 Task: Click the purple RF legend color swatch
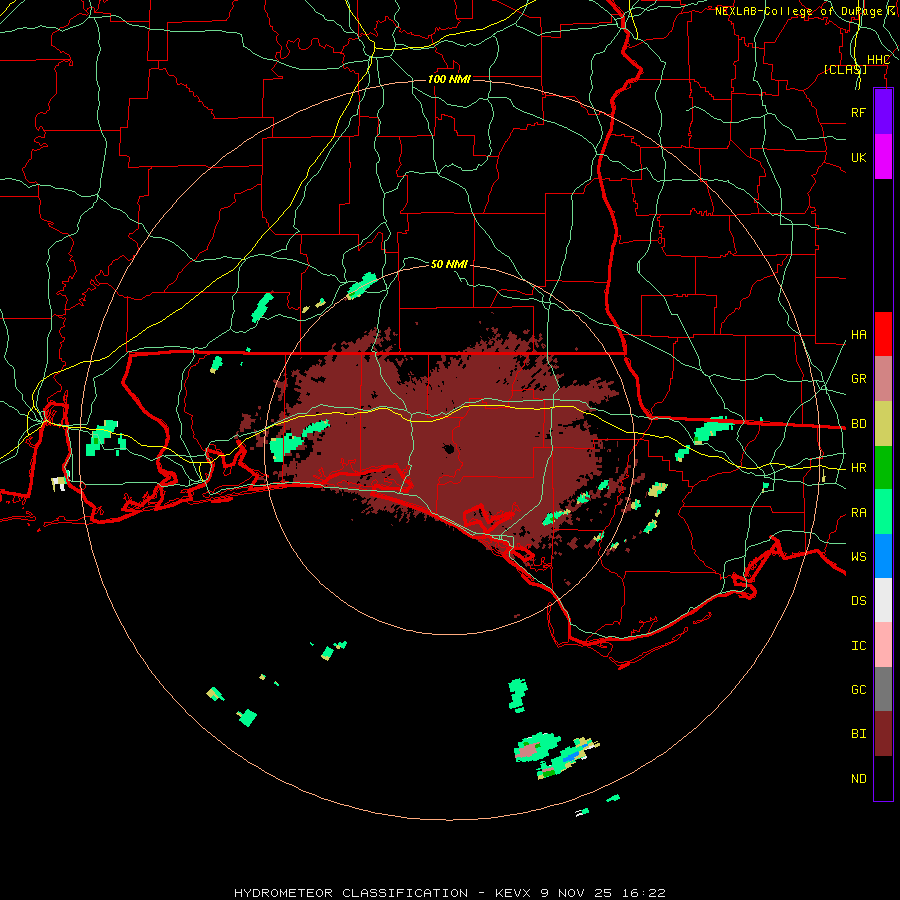pyautogui.click(x=883, y=112)
